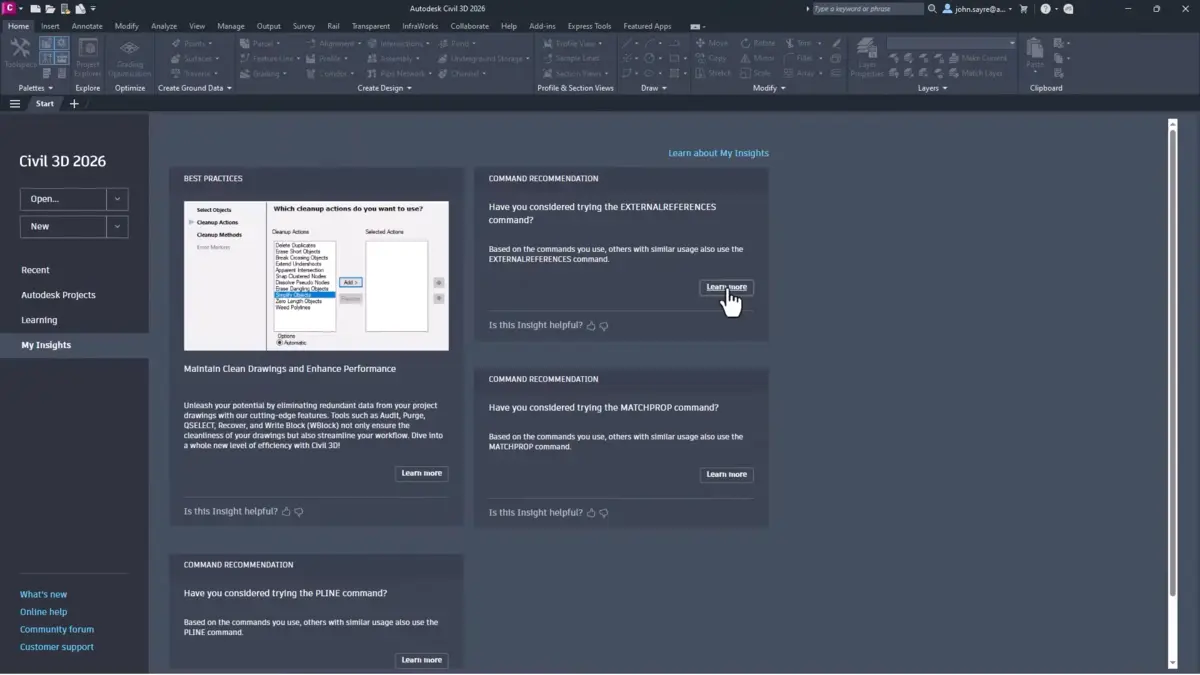Click the keyword search input field
Viewport: 1200px width, 675px height.
pyautogui.click(x=867, y=9)
